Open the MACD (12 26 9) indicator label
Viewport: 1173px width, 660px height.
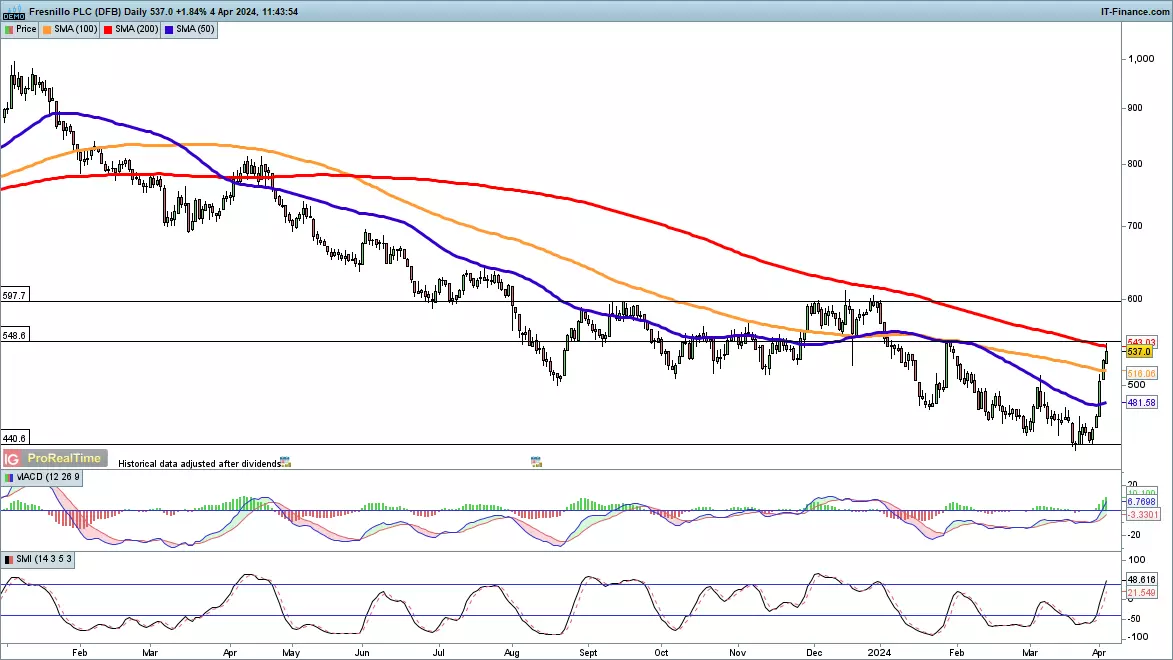click(48, 477)
